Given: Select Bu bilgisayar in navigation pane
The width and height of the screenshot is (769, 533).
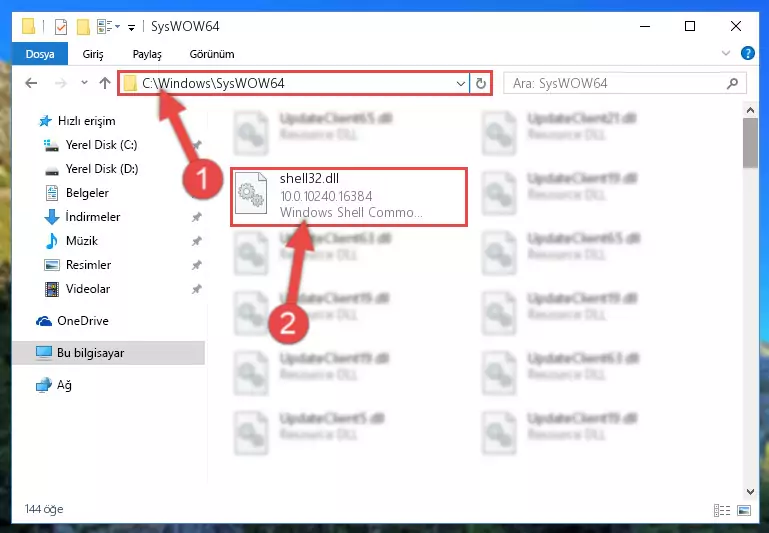Looking at the screenshot, I should [109, 353].
